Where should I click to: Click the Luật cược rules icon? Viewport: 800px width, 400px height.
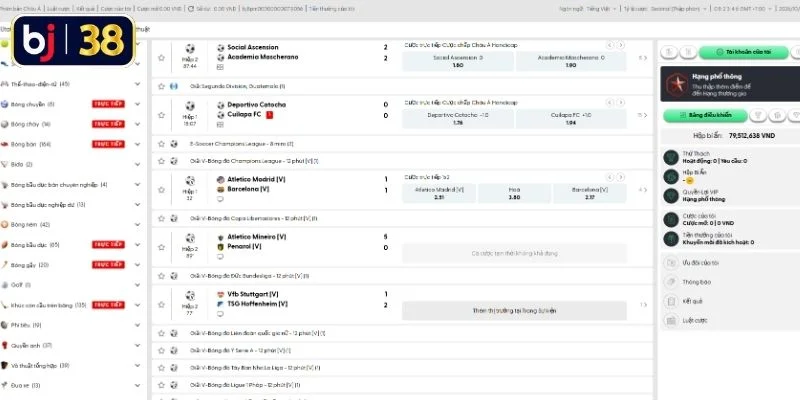pos(670,321)
